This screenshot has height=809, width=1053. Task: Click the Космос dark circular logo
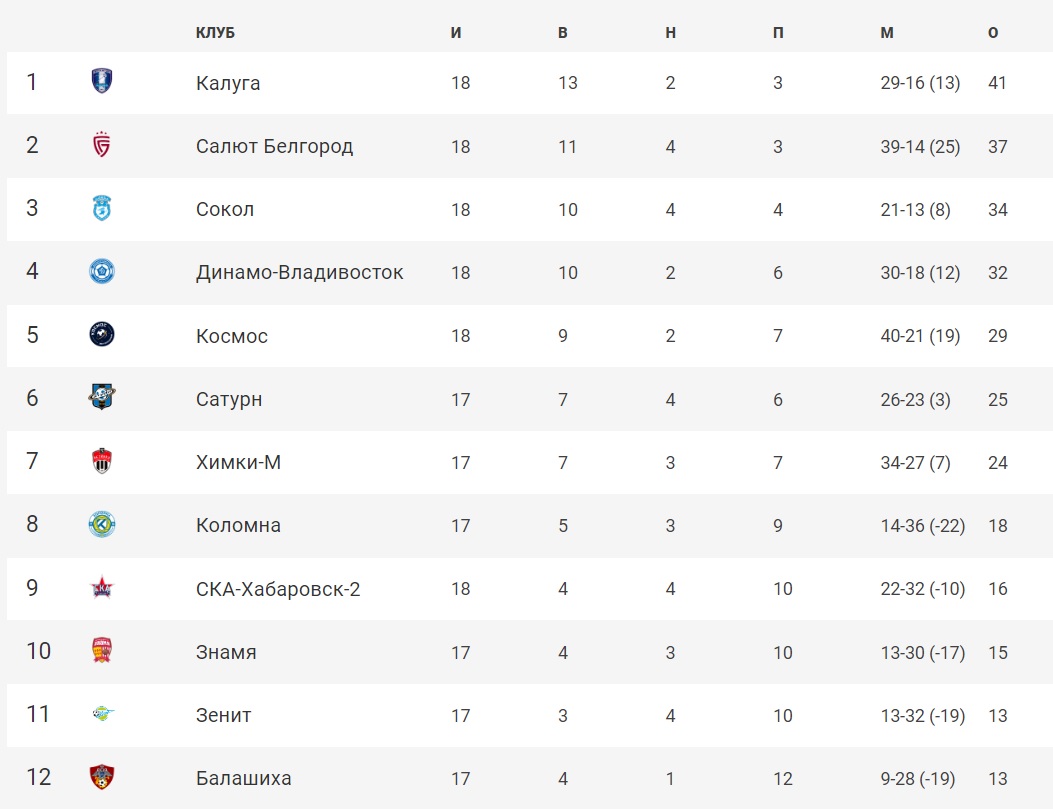102,334
